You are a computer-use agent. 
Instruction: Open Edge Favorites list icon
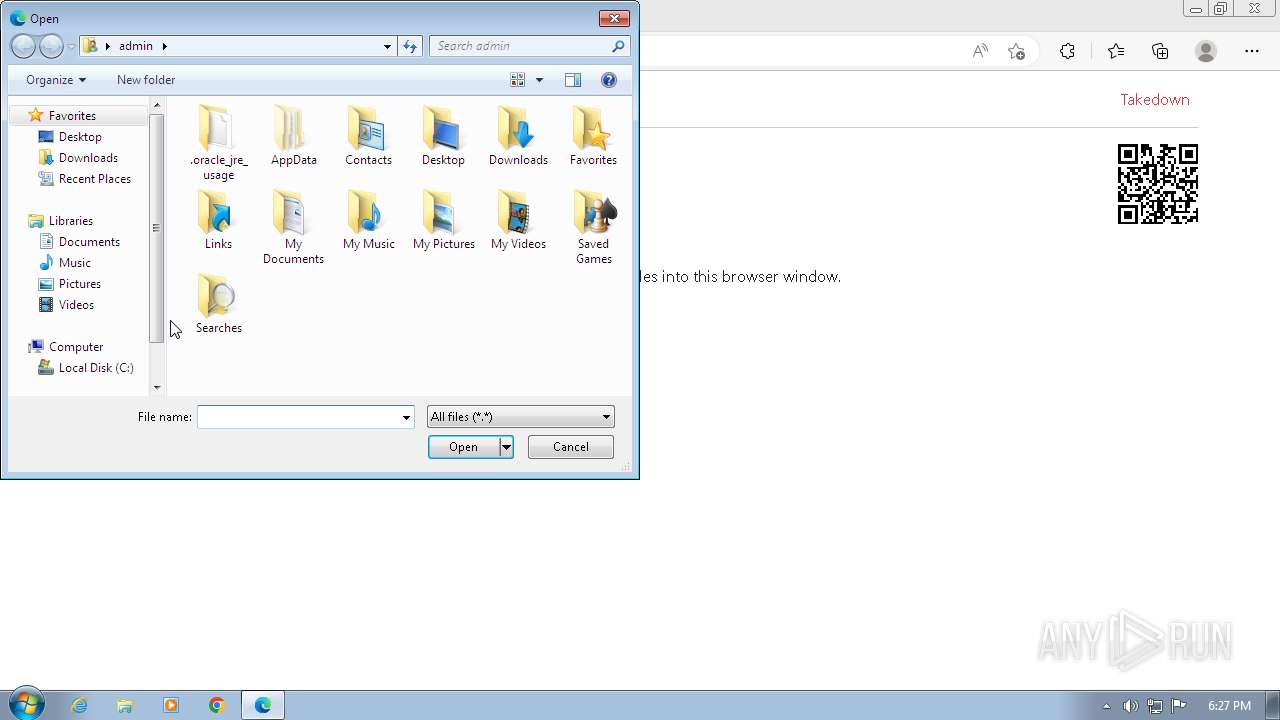point(1116,51)
